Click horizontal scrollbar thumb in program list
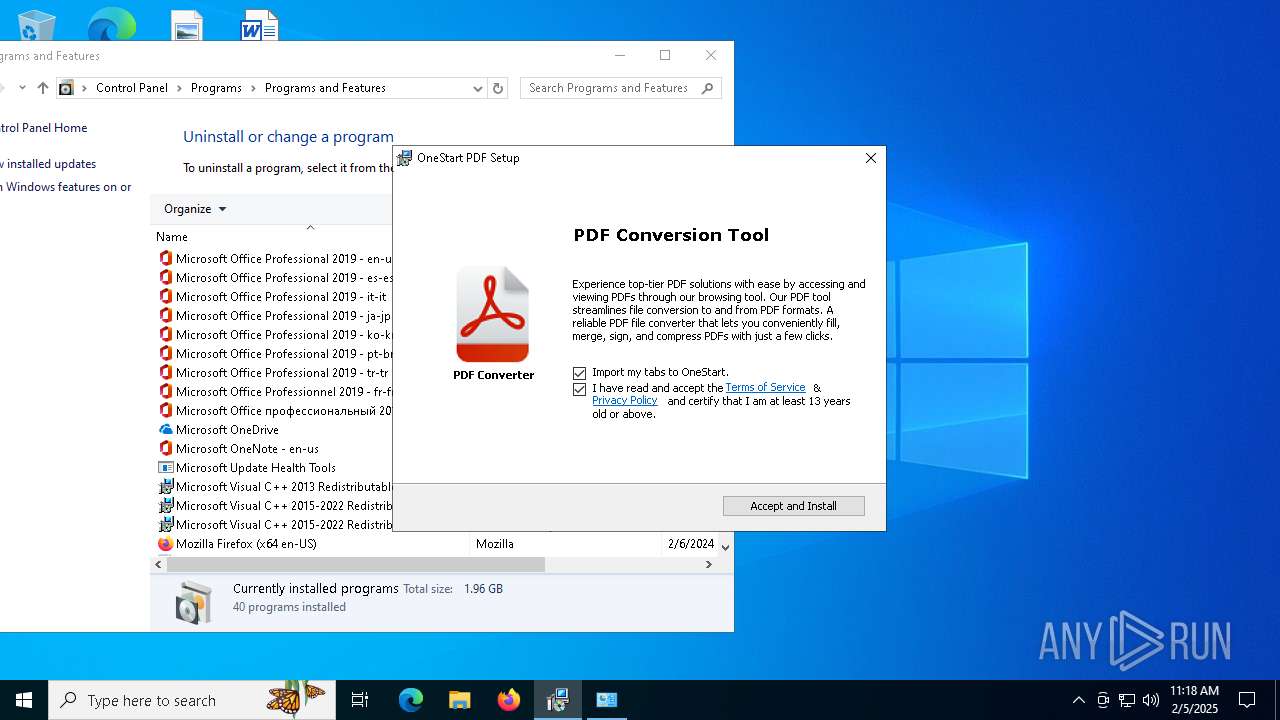Viewport: 1280px width, 720px height. point(356,564)
